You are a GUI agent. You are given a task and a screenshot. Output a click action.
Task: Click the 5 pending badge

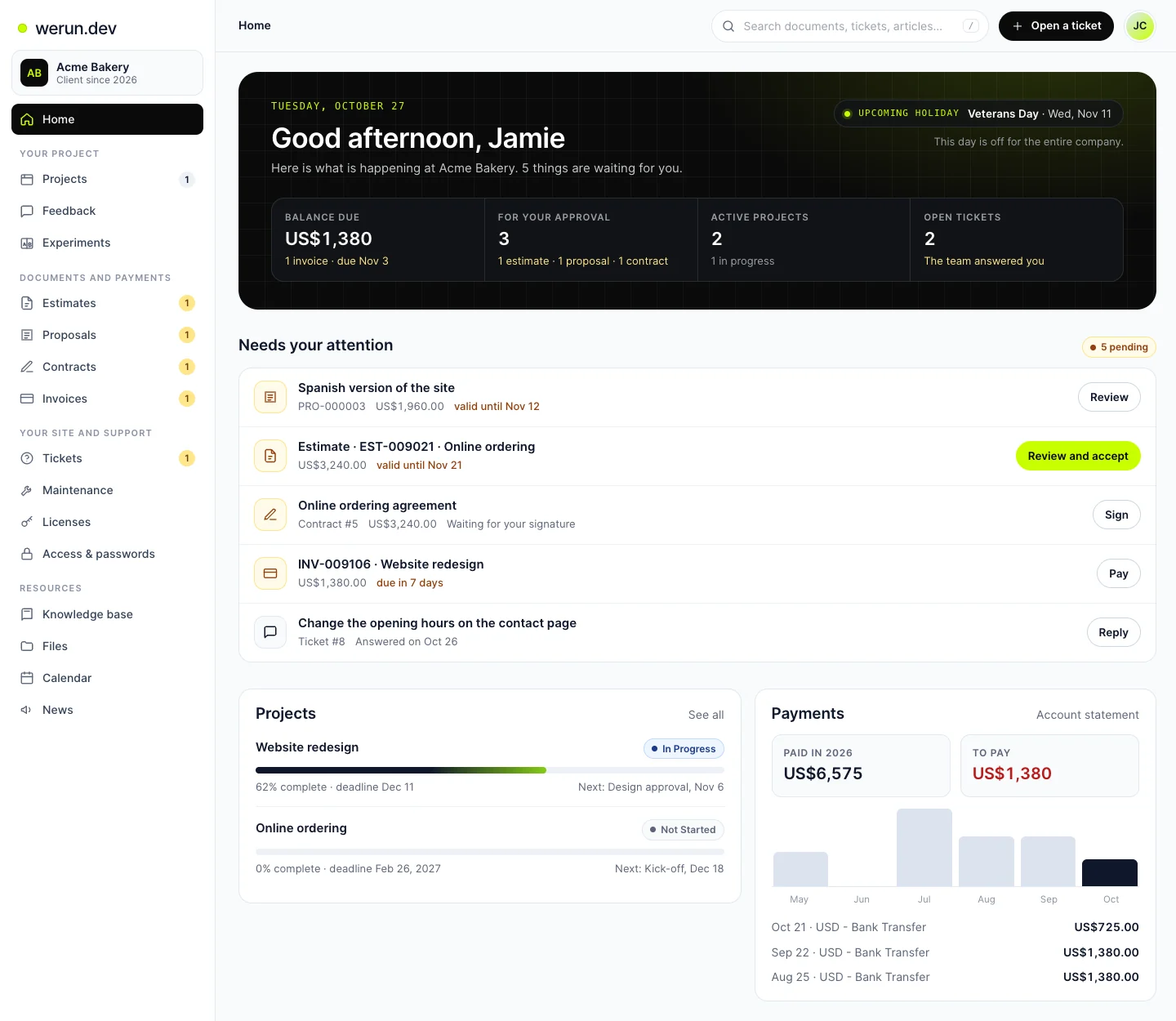[x=1119, y=347]
